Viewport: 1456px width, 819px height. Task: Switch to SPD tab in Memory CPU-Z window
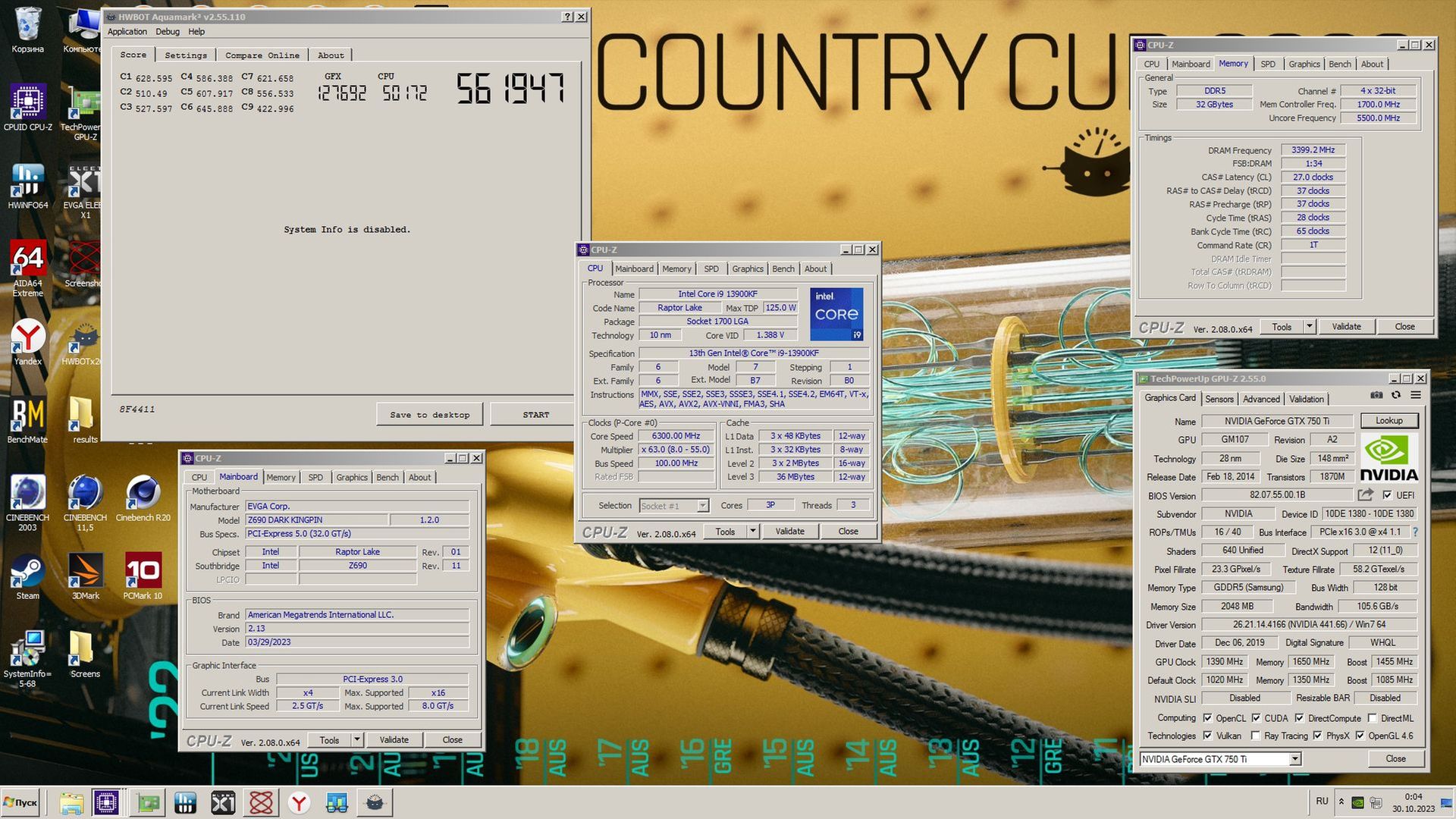(1268, 64)
